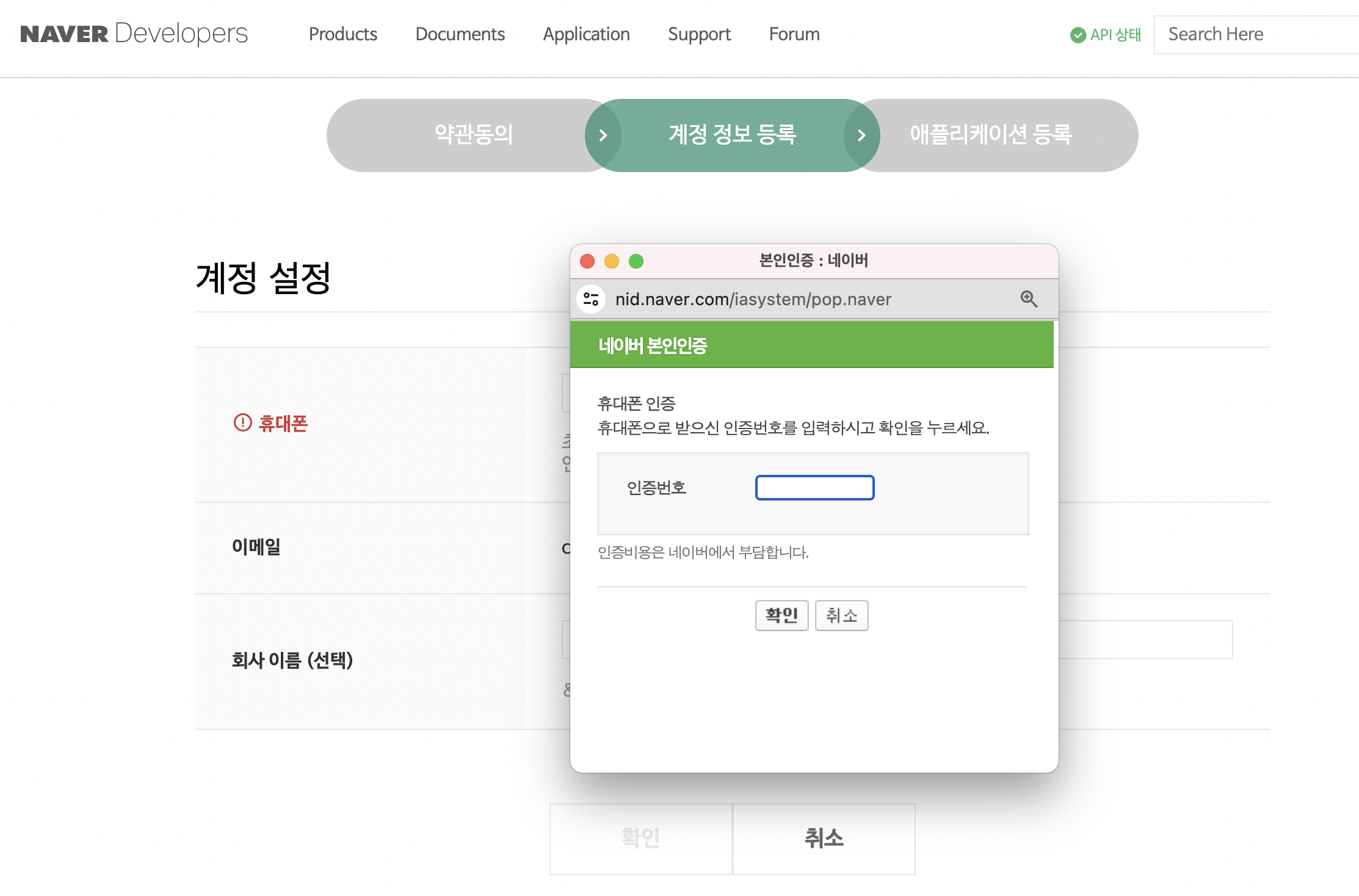Open the Support menu
The width and height of the screenshot is (1359, 896).
point(699,34)
